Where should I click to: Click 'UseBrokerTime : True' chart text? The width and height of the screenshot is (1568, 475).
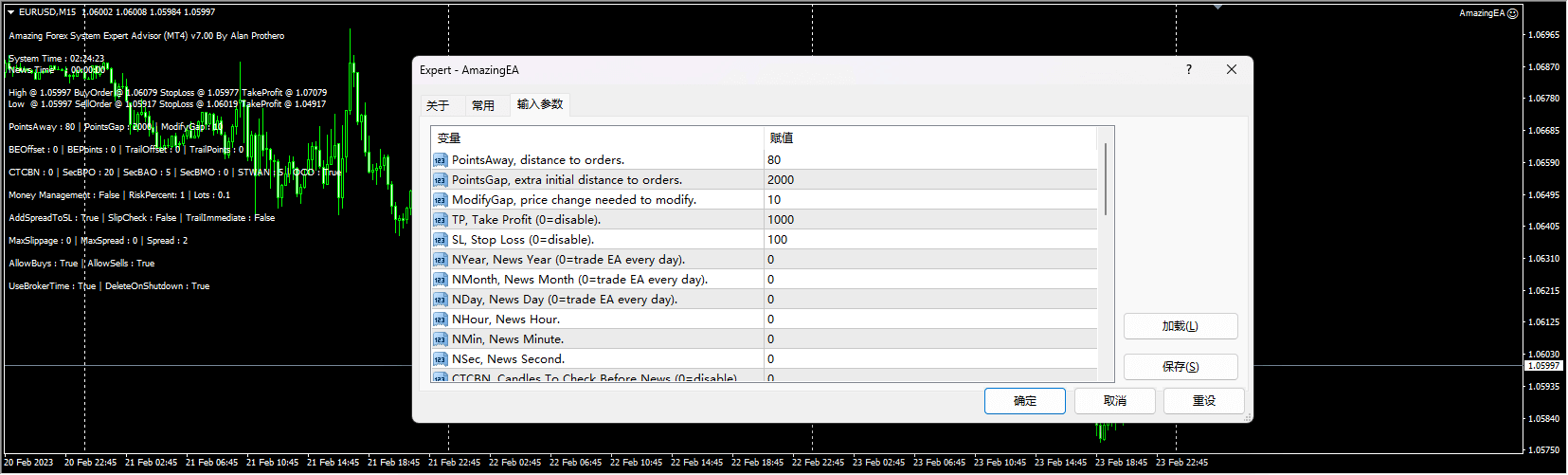click(52, 286)
